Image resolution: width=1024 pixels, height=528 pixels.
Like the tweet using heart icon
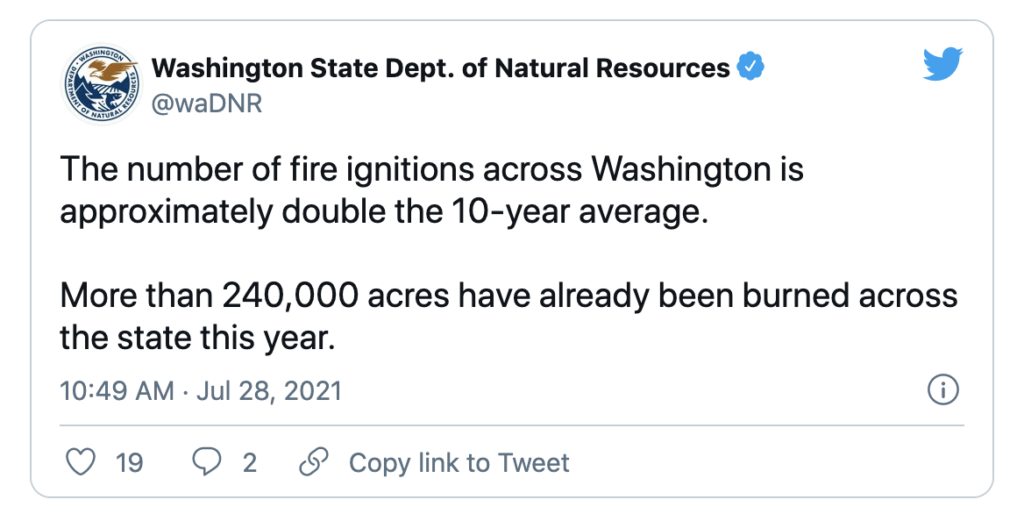click(x=82, y=463)
